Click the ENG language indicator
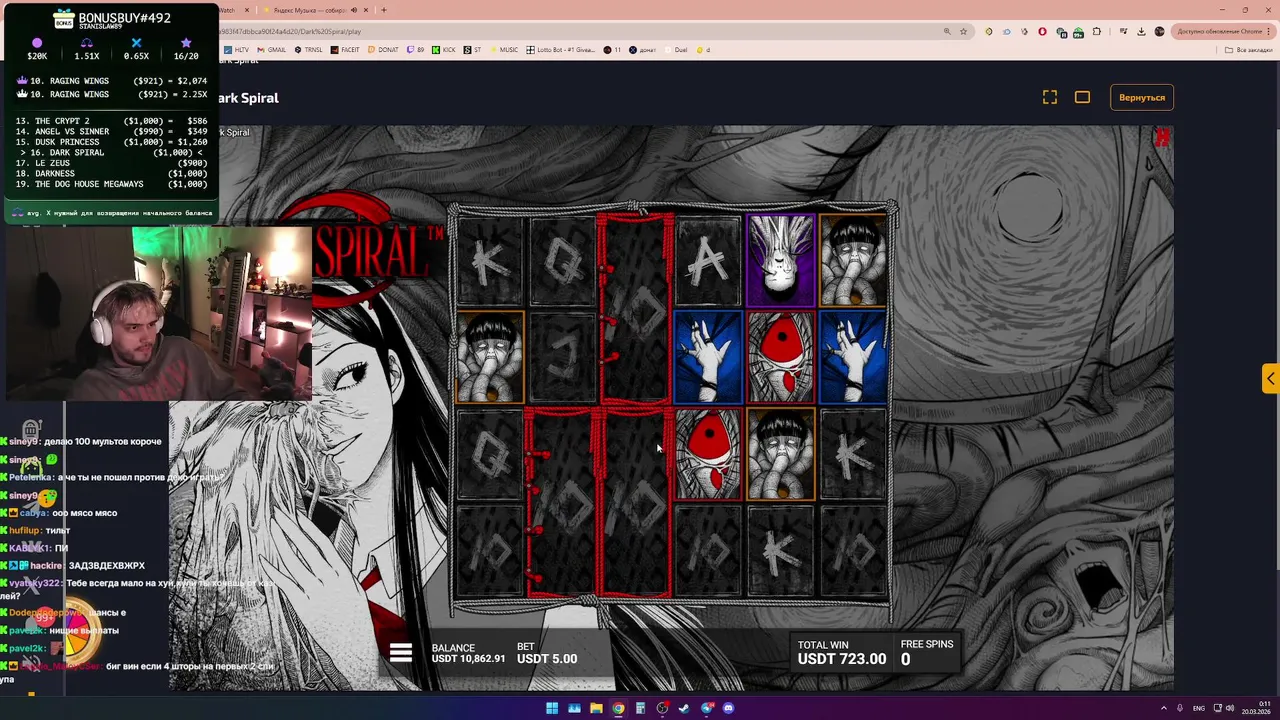This screenshot has width=1280, height=720. click(x=1198, y=708)
